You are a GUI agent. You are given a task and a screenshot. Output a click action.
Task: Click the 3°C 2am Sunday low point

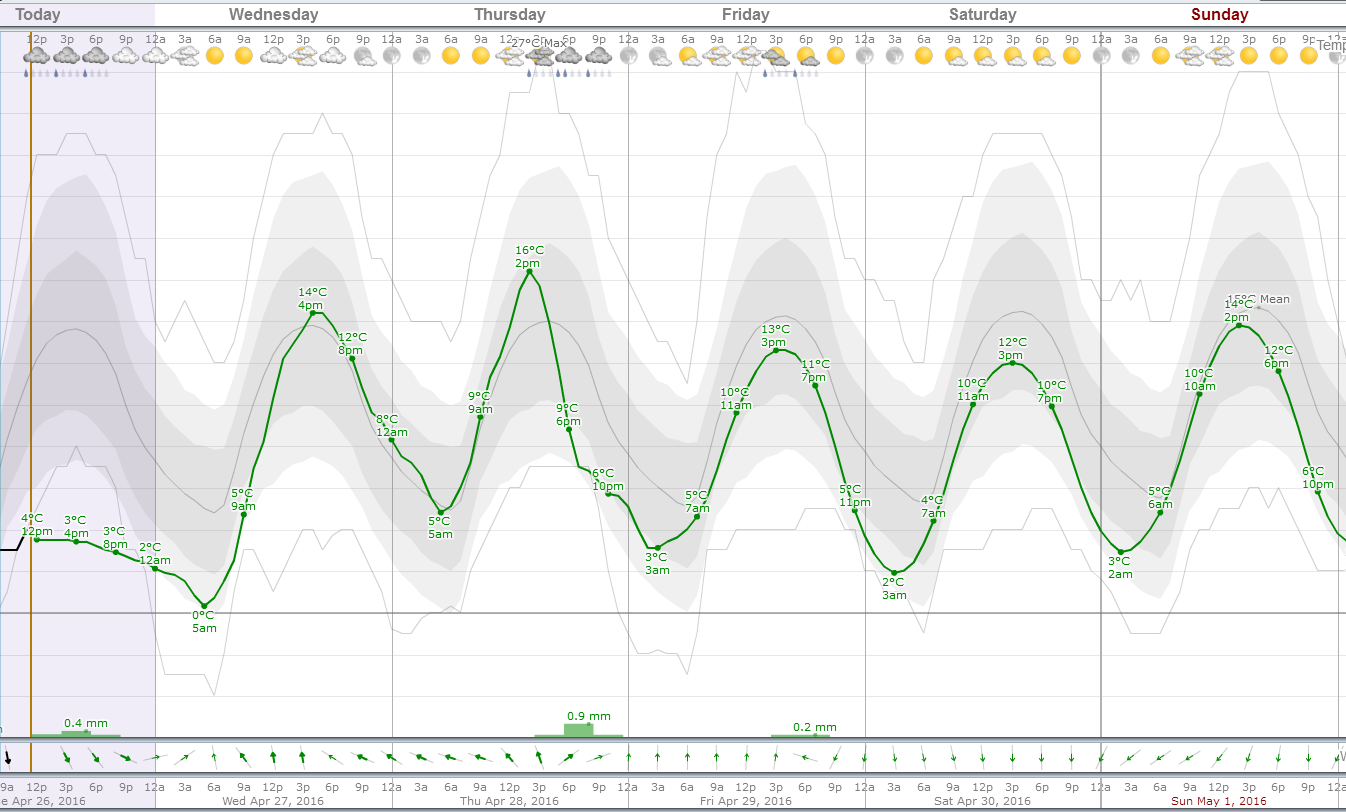[x=1121, y=552]
